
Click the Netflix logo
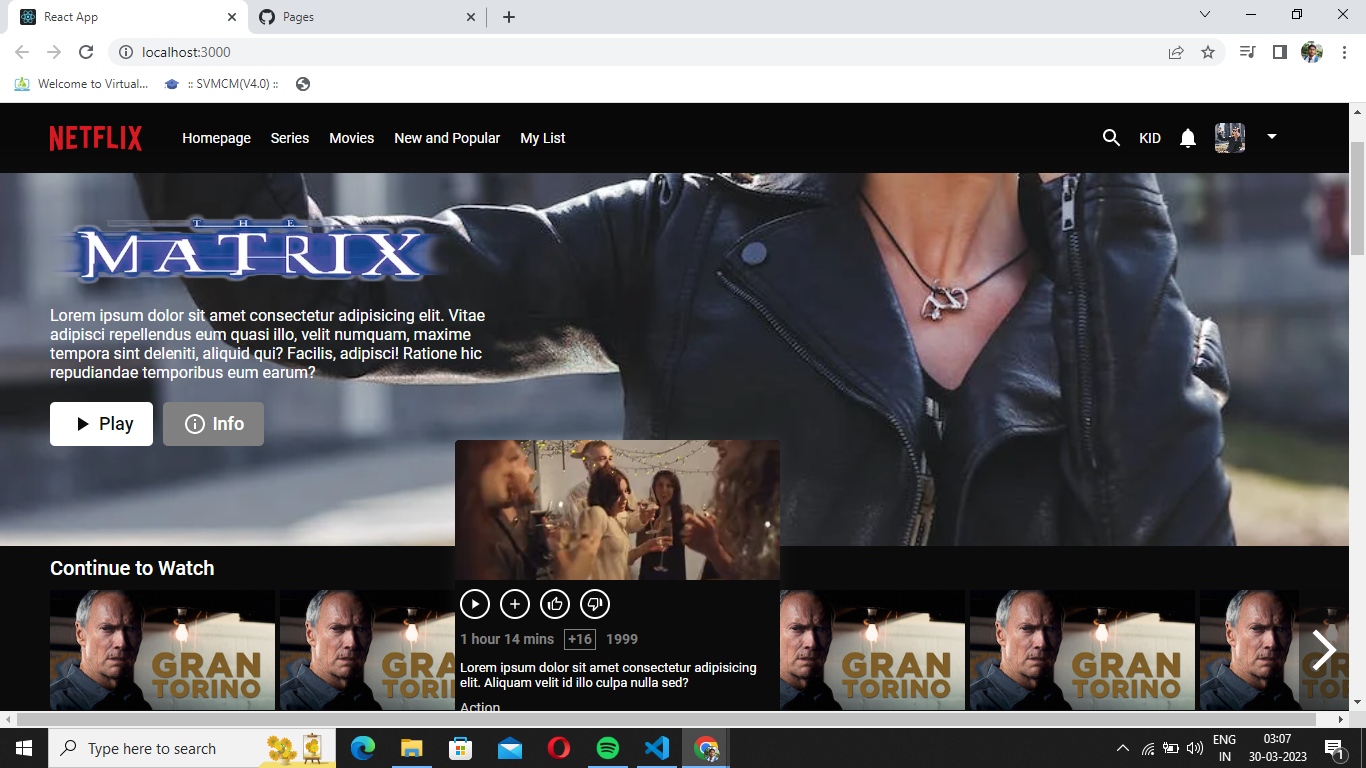[x=96, y=138]
